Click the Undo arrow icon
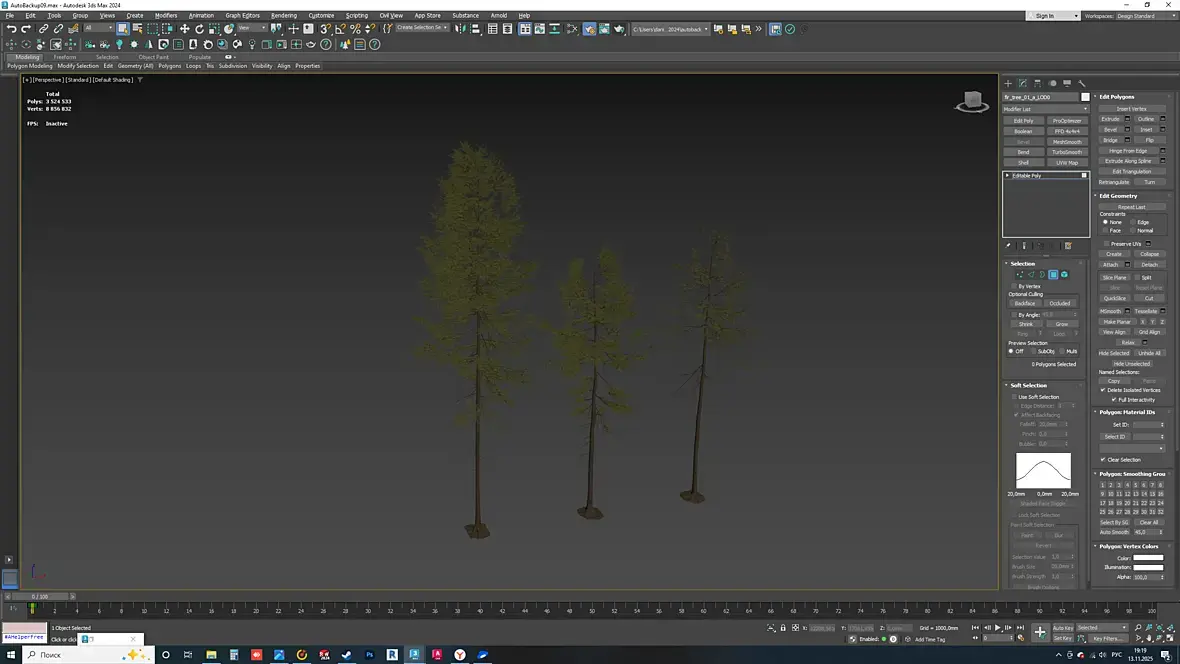Screen dimensions: 1180x664 point(11,29)
